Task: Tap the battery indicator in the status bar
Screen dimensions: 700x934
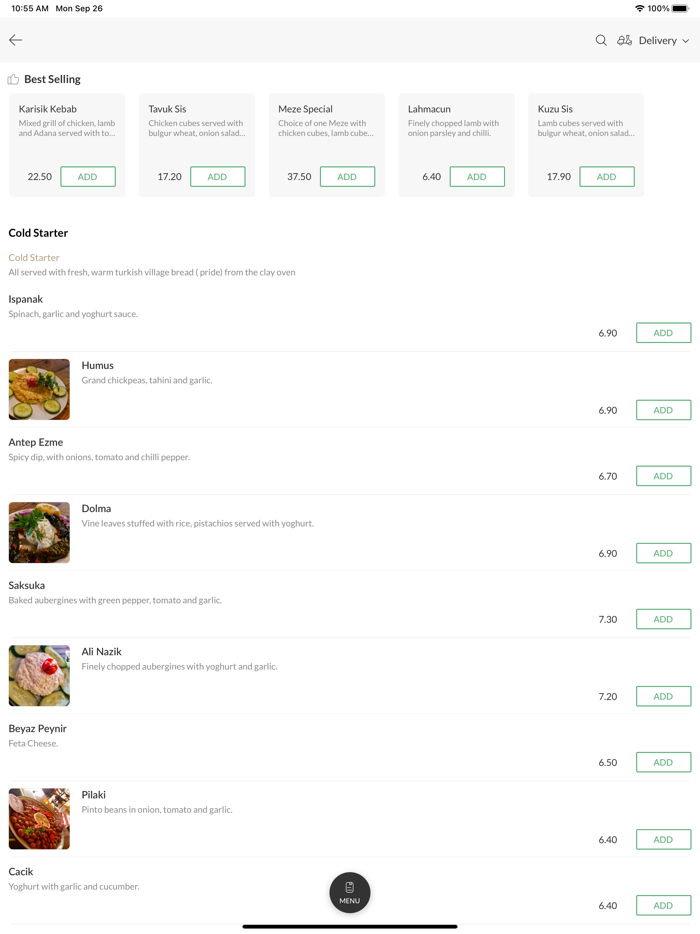Action: pyautogui.click(x=678, y=8)
